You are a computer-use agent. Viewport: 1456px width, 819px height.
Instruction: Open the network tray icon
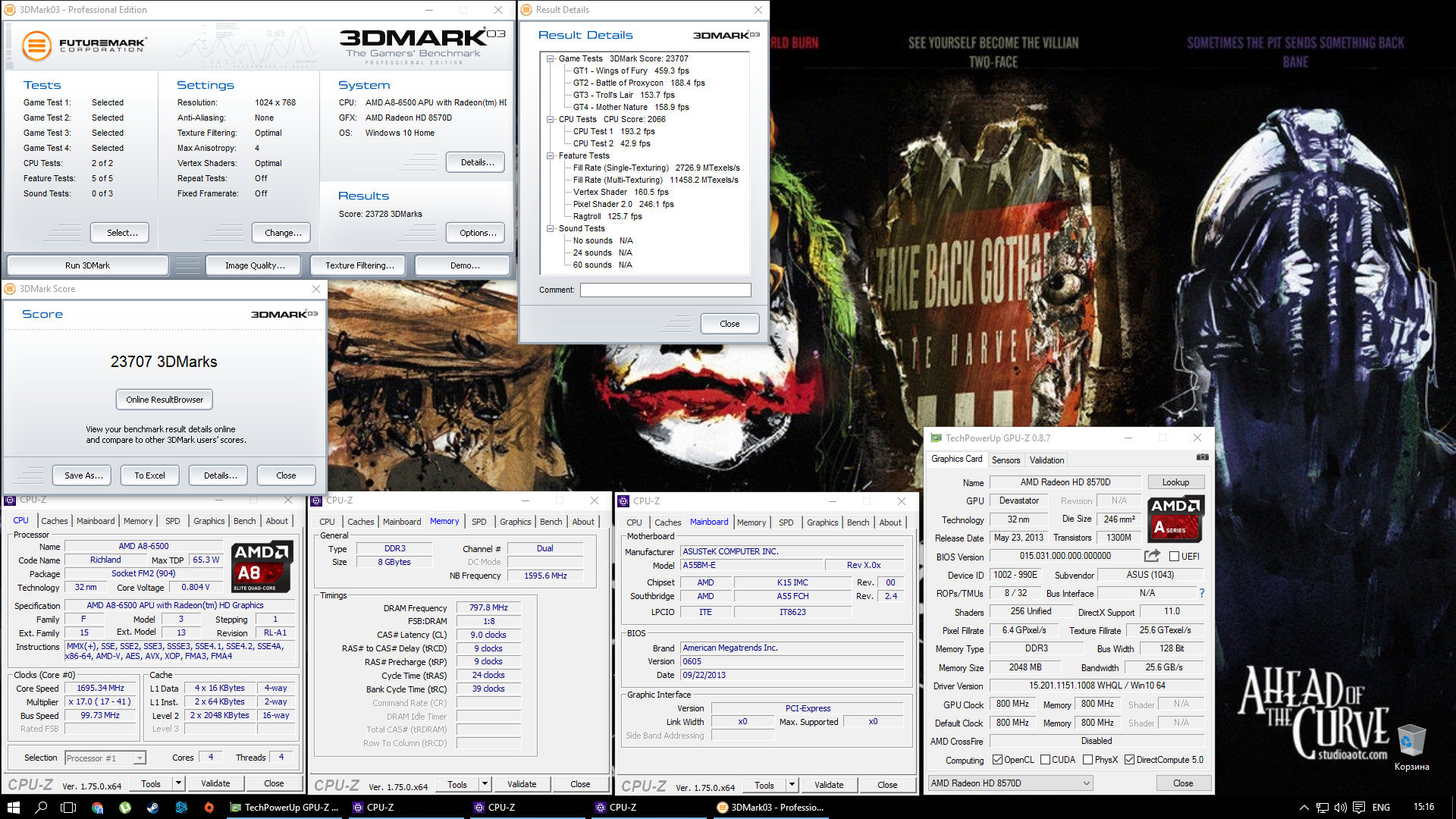pyautogui.click(x=1322, y=808)
